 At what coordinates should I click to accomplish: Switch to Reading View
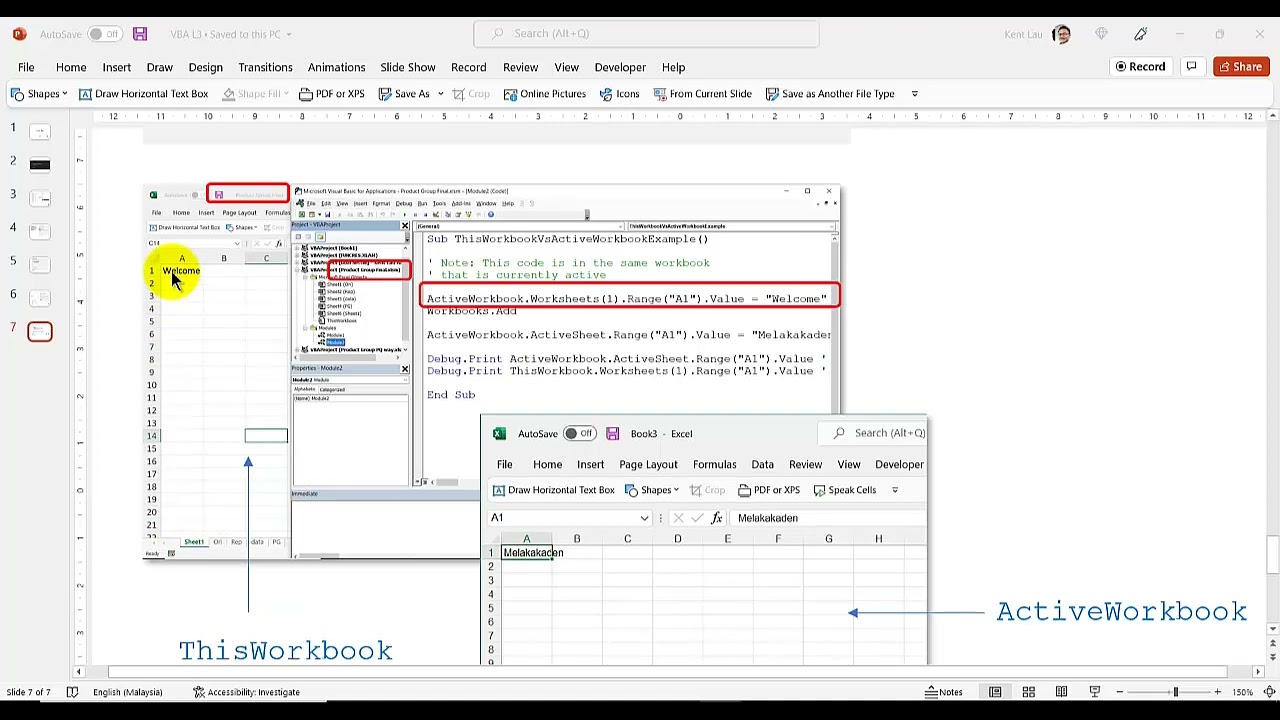coord(1061,692)
